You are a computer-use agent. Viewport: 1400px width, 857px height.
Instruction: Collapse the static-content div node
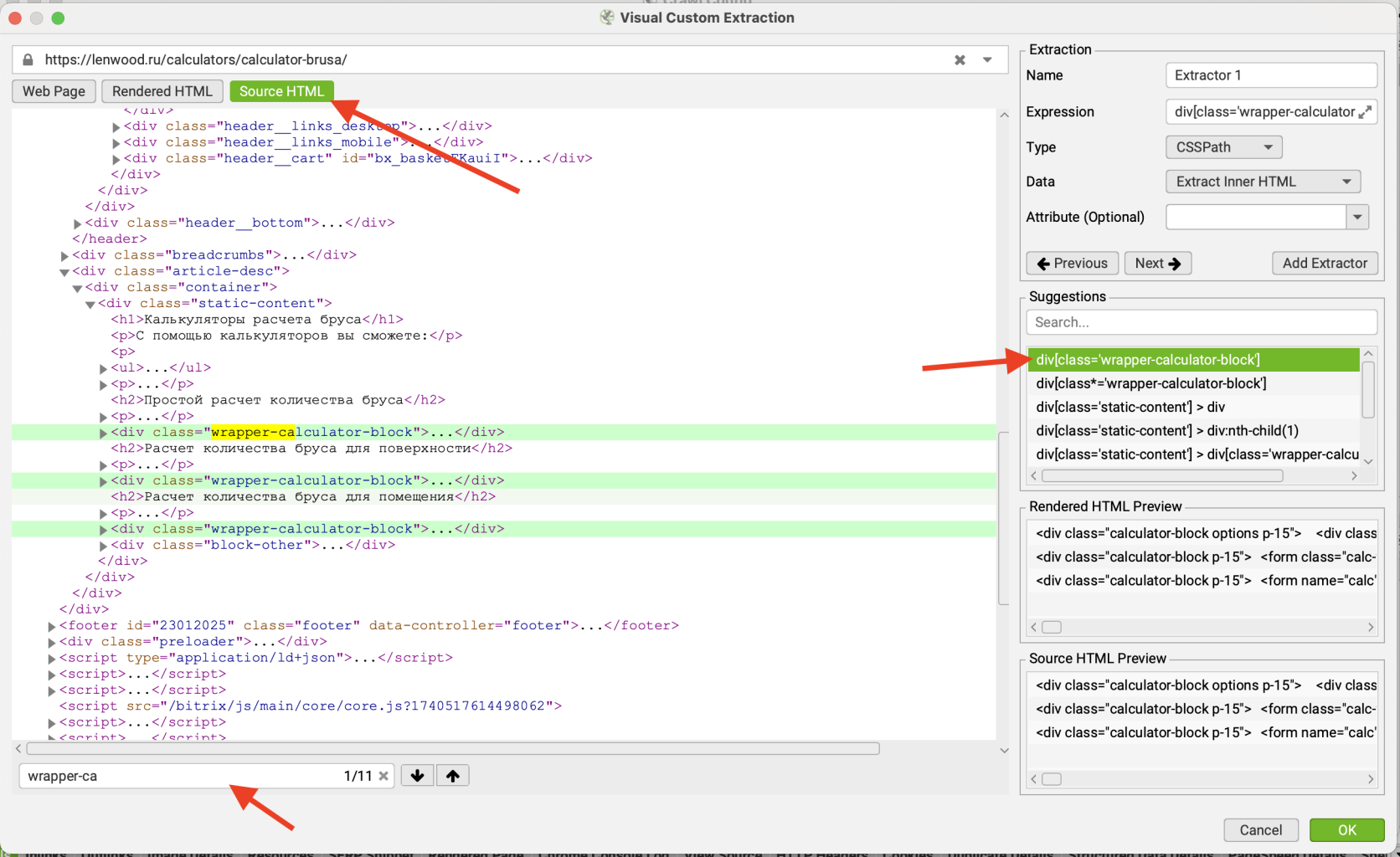90,304
